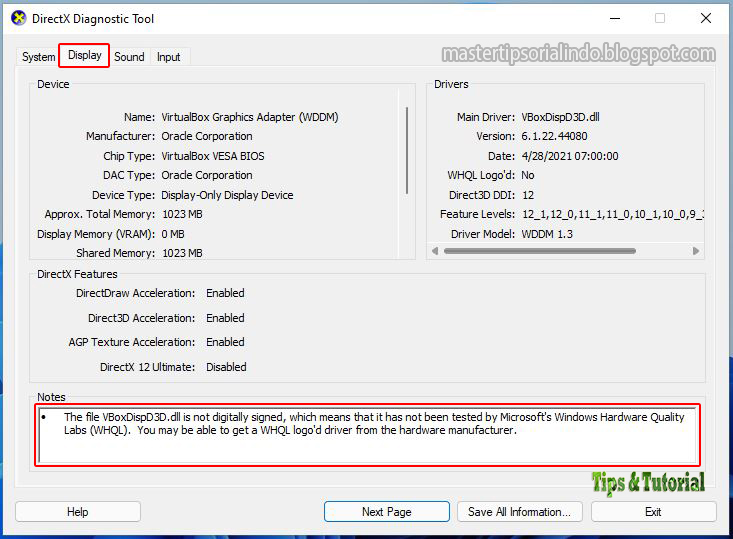
Task: Open the Input tab
Action: 168,57
